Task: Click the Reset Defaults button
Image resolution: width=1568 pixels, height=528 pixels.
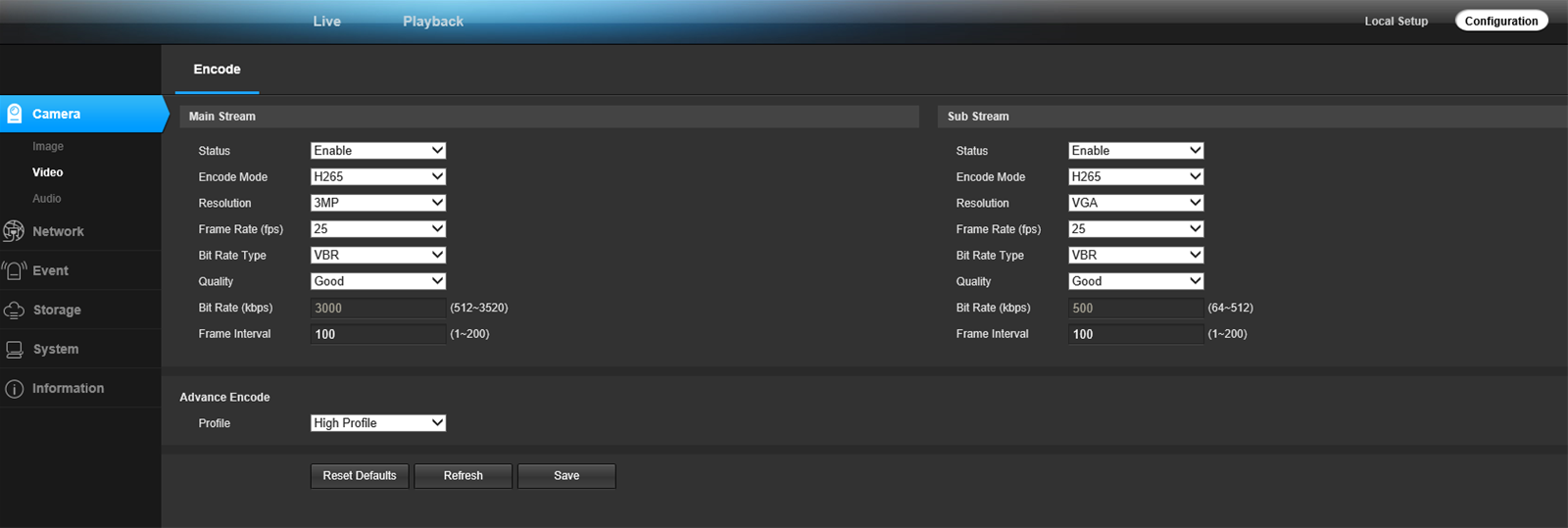Action: [x=360, y=476]
